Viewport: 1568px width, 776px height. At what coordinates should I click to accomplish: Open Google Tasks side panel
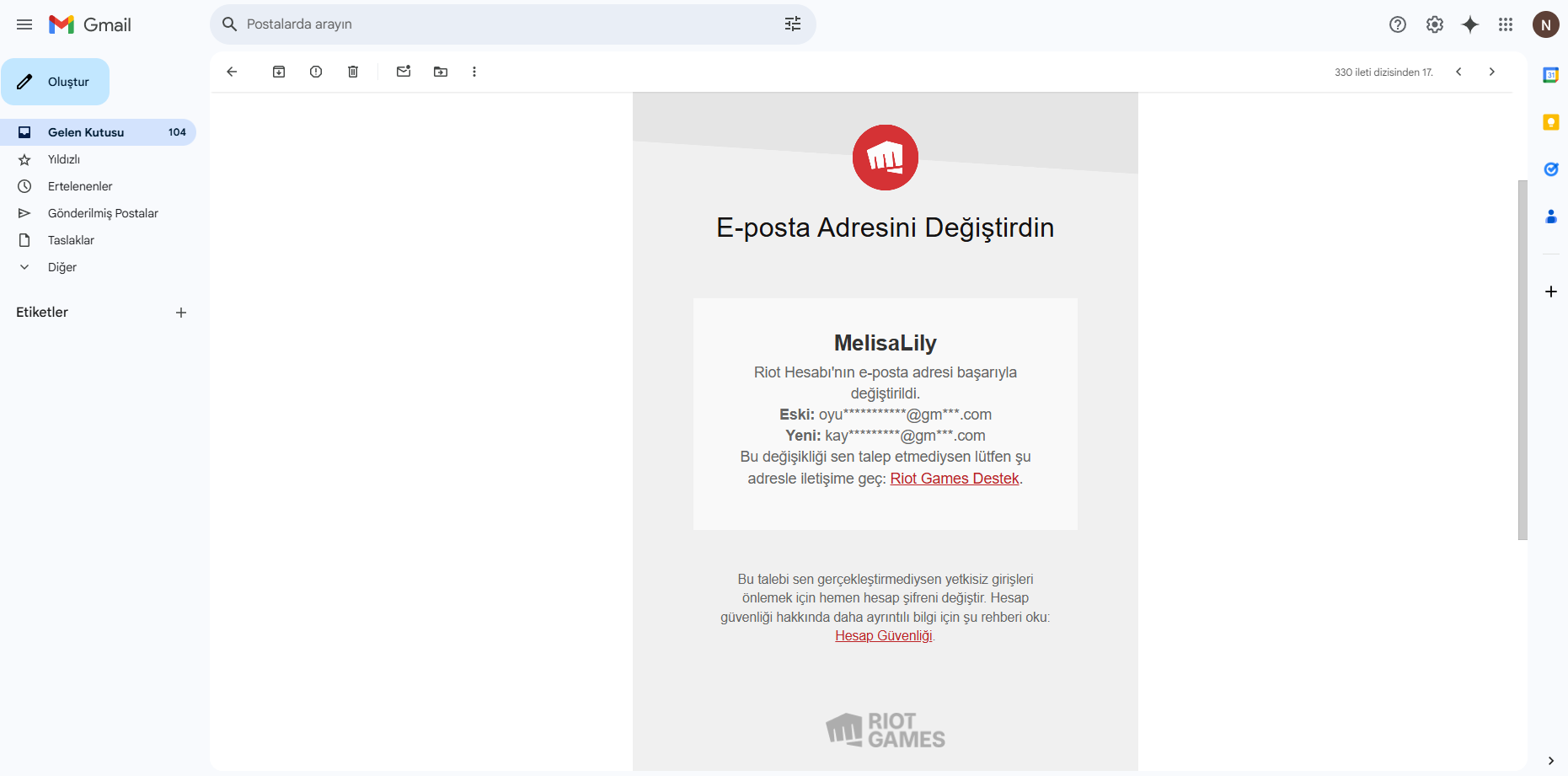[x=1551, y=169]
